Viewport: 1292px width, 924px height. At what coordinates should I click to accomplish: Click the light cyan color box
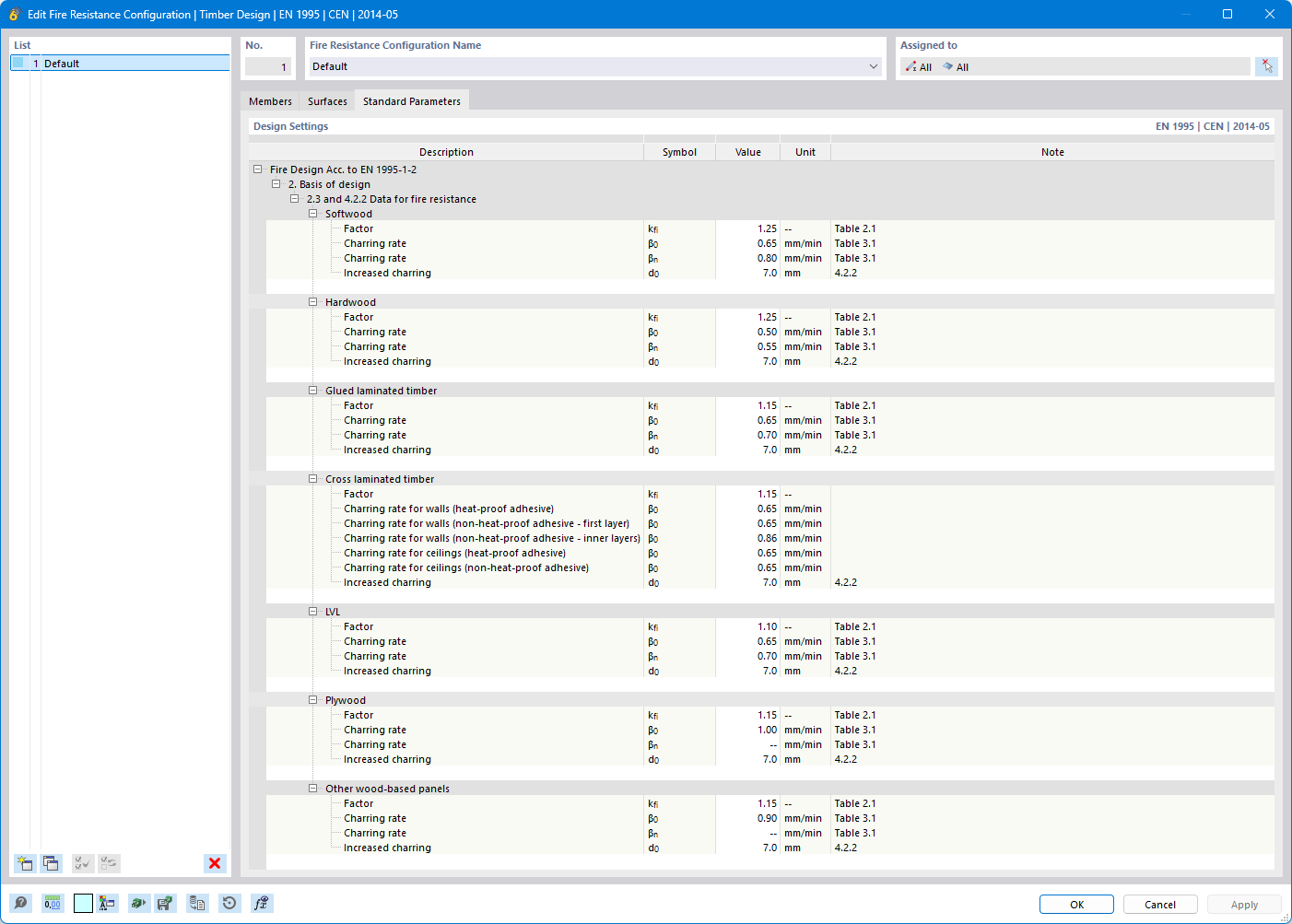[x=83, y=904]
